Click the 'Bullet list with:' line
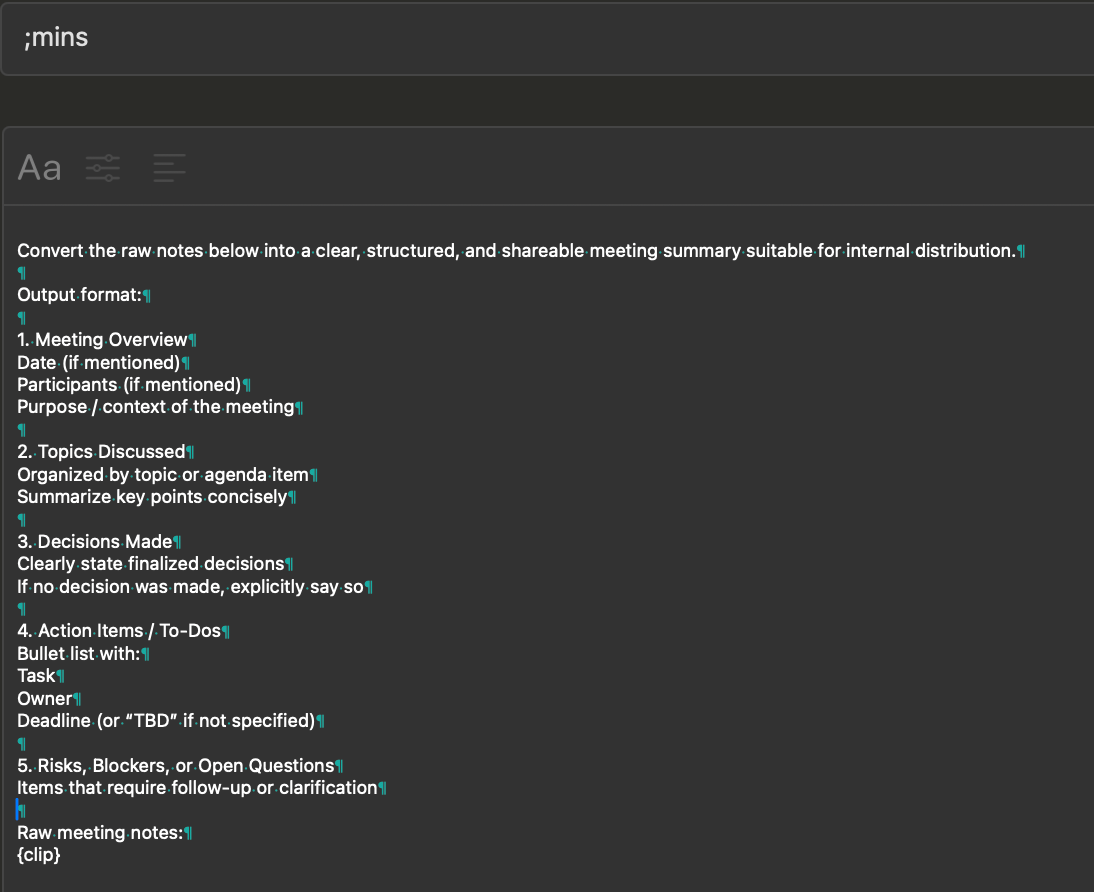 pos(78,654)
